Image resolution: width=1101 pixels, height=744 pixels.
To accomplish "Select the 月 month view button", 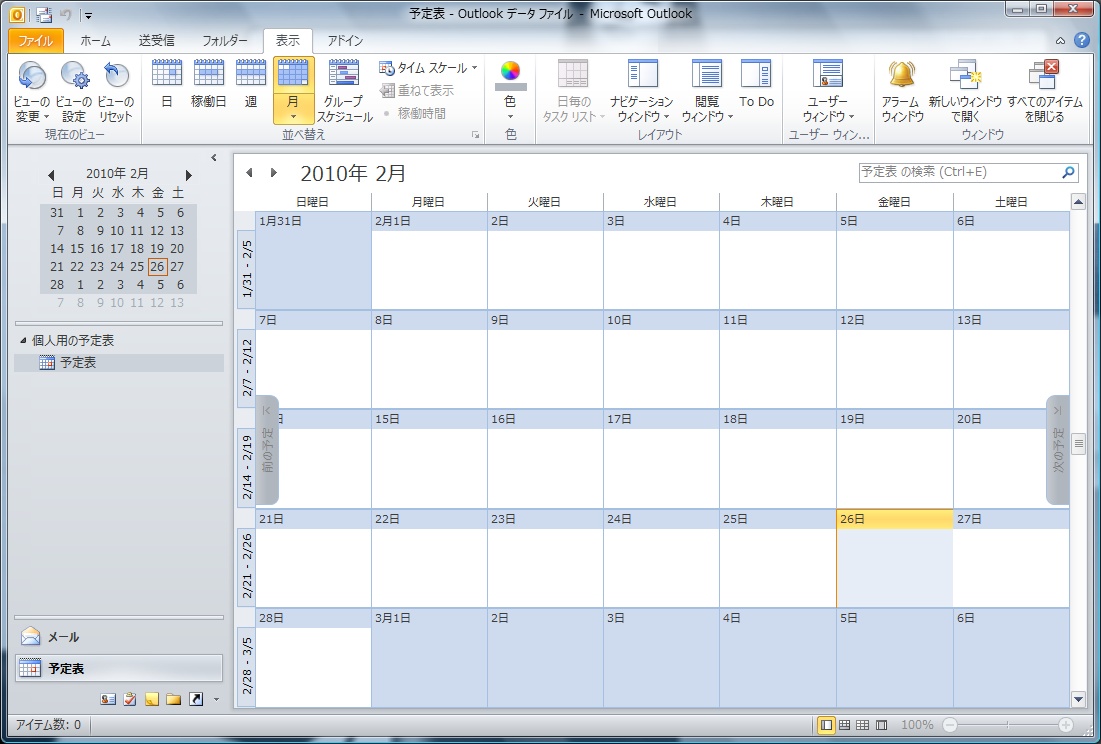I will coord(293,91).
